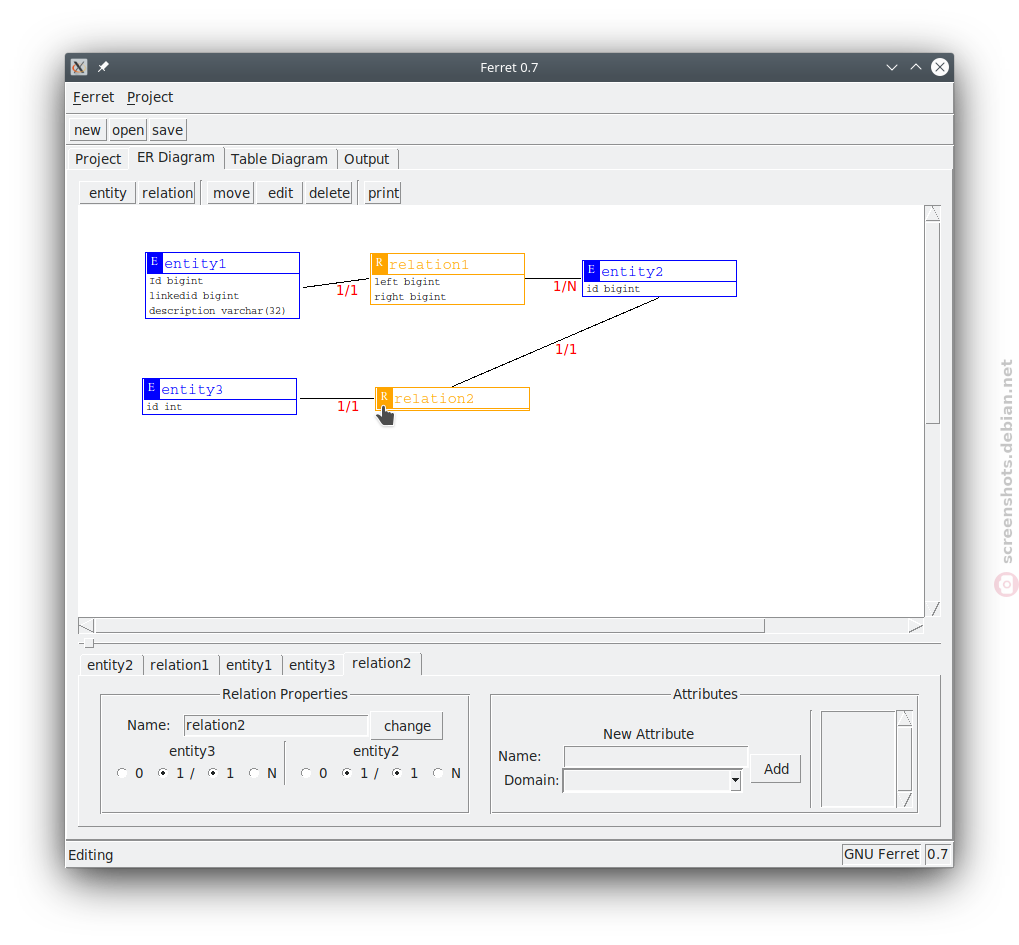The width and height of the screenshot is (1019, 945).
Task: Open the Ferret menu
Action: click(93, 97)
